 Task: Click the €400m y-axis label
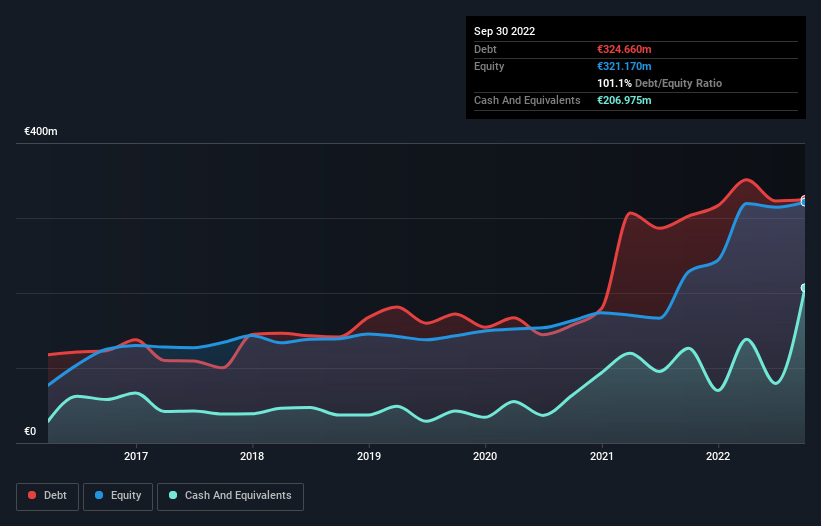[x=41, y=131]
